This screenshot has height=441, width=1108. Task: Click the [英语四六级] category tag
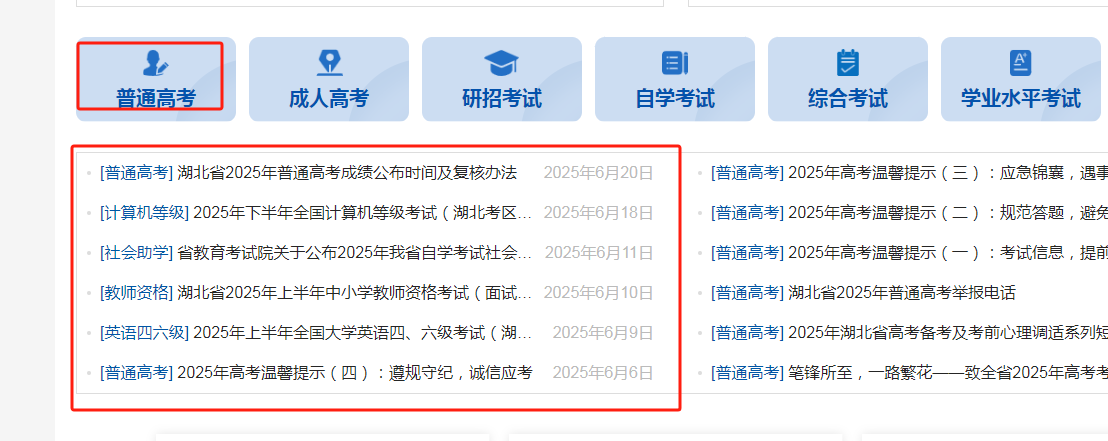pos(145,332)
